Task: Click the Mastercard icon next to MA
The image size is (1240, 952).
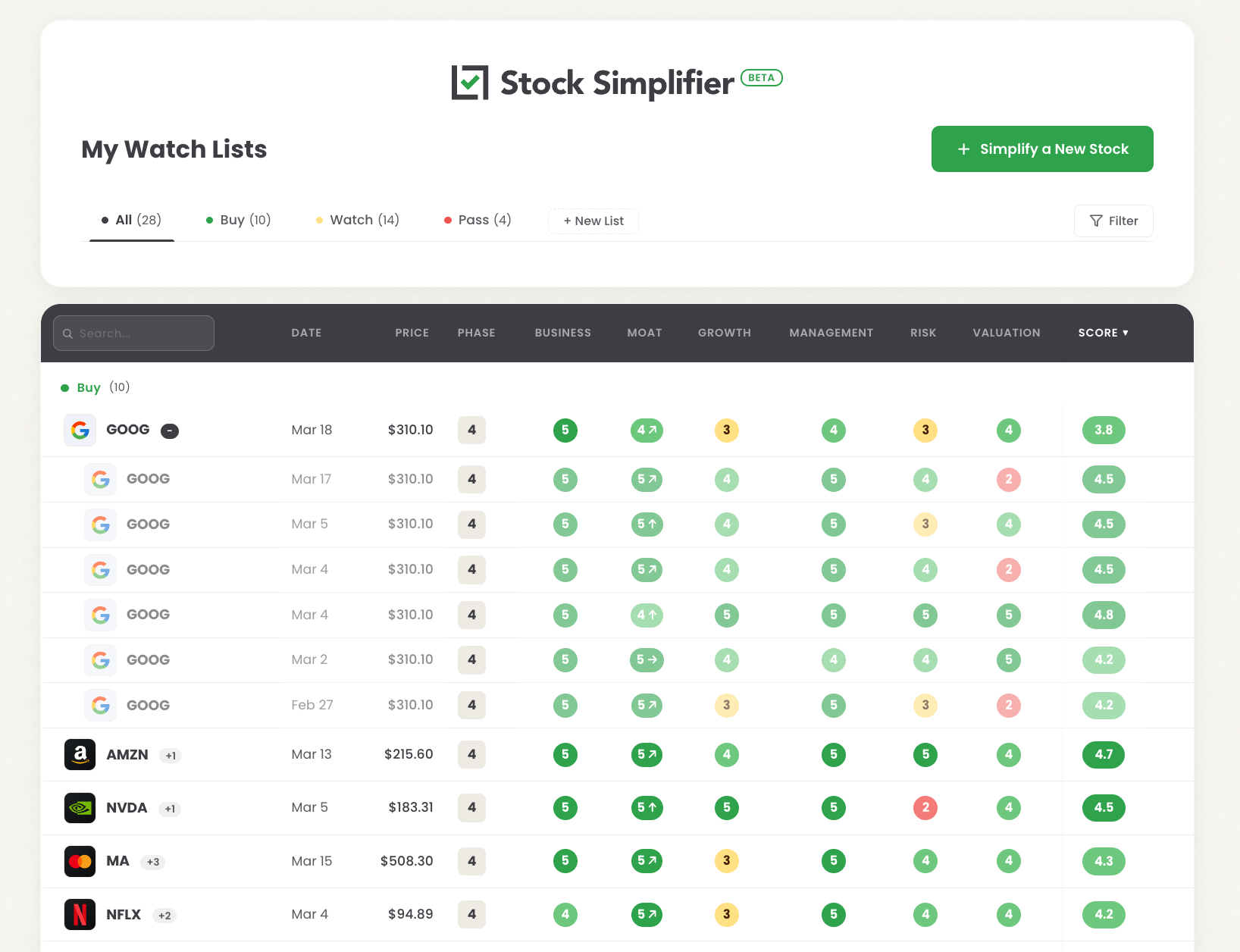Action: tap(80, 861)
